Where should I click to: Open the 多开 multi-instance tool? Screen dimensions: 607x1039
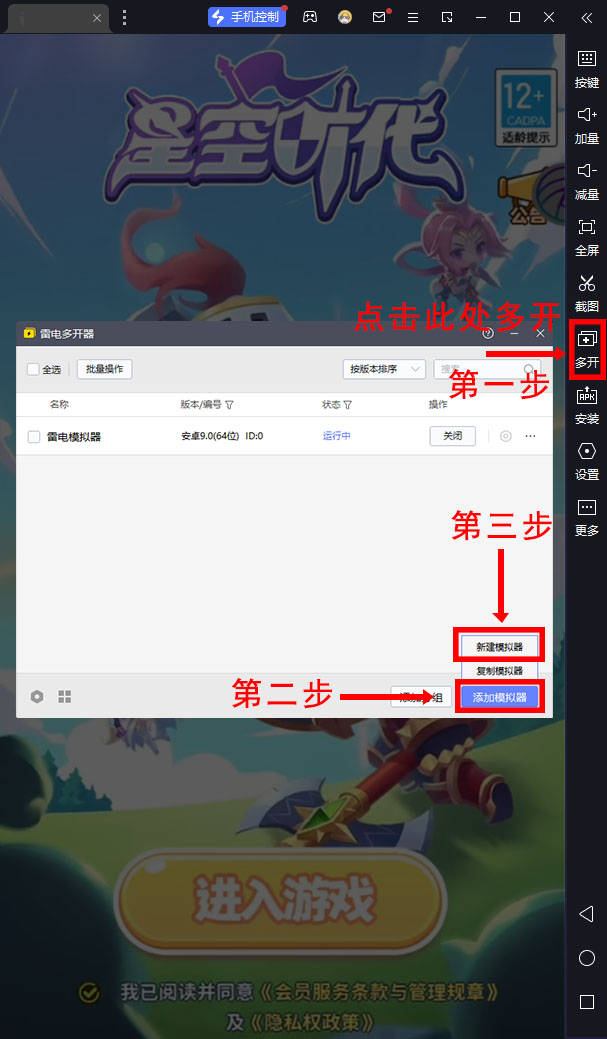tap(586, 349)
